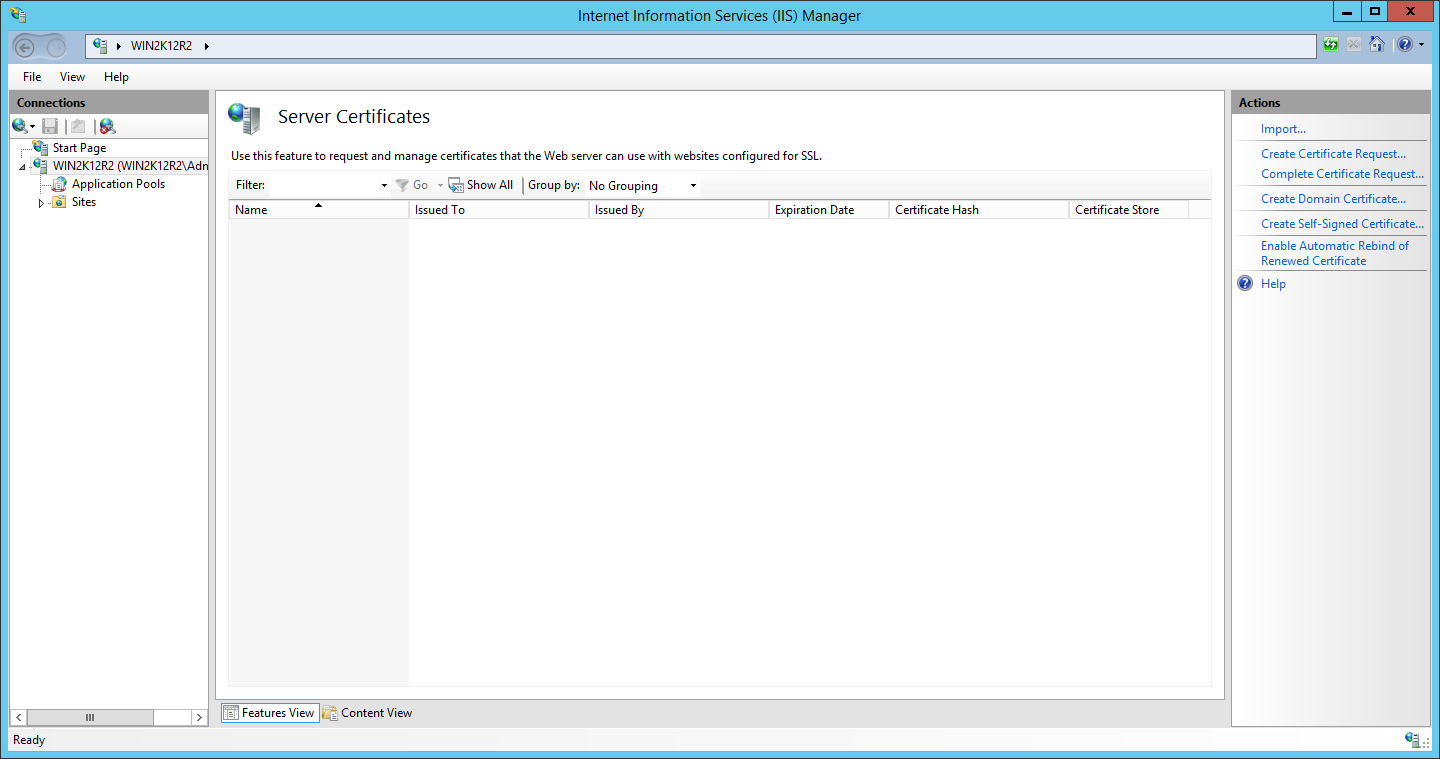The height and width of the screenshot is (759, 1440).
Task: Click the Connections scrollbar right arrow
Action: [x=199, y=718]
